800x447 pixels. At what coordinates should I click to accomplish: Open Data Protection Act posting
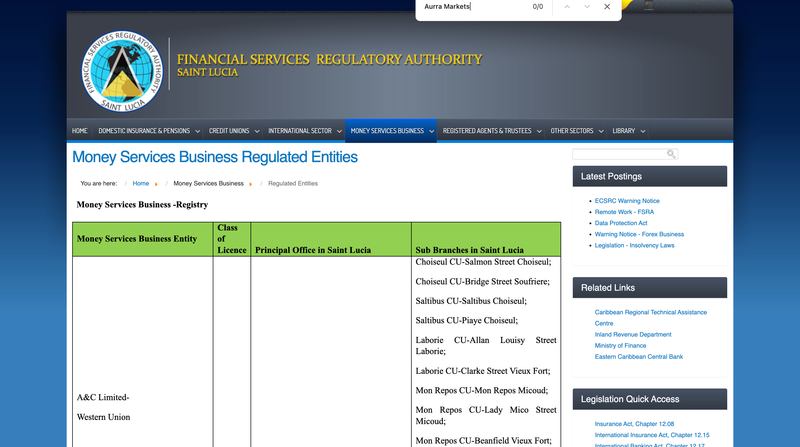pyautogui.click(x=621, y=224)
